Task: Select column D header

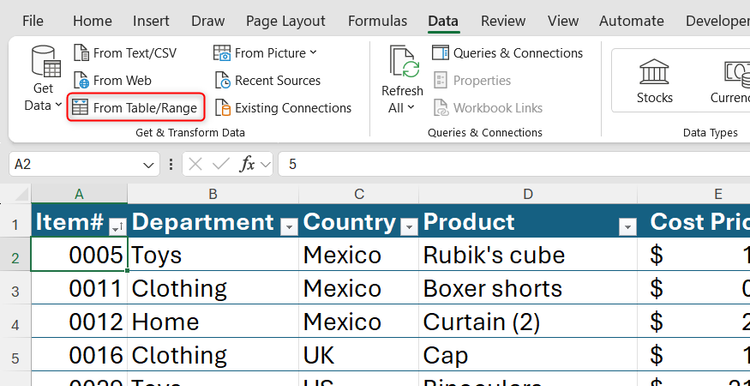Action: click(x=528, y=194)
